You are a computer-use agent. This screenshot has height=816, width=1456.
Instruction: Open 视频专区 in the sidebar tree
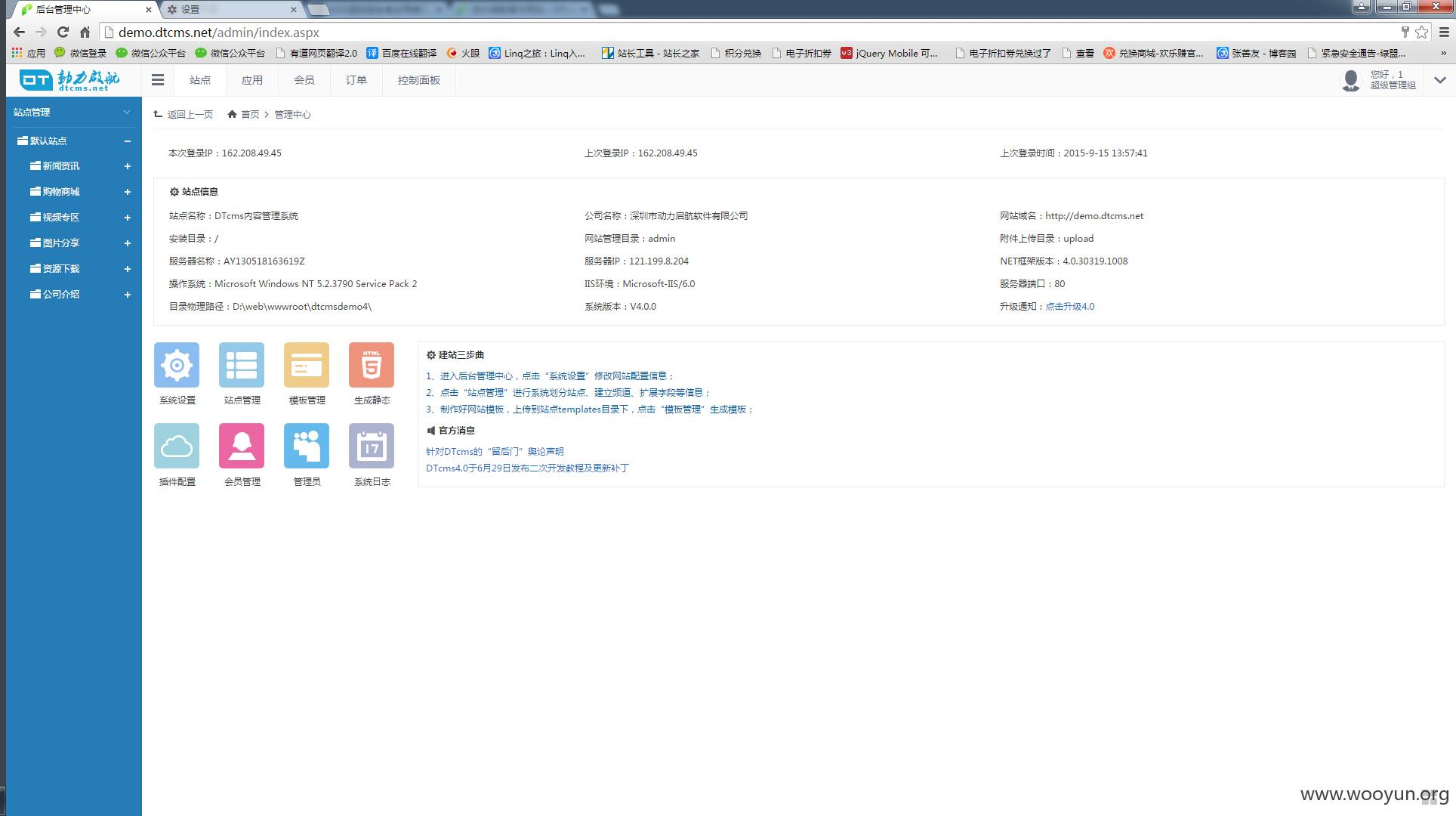(x=61, y=218)
